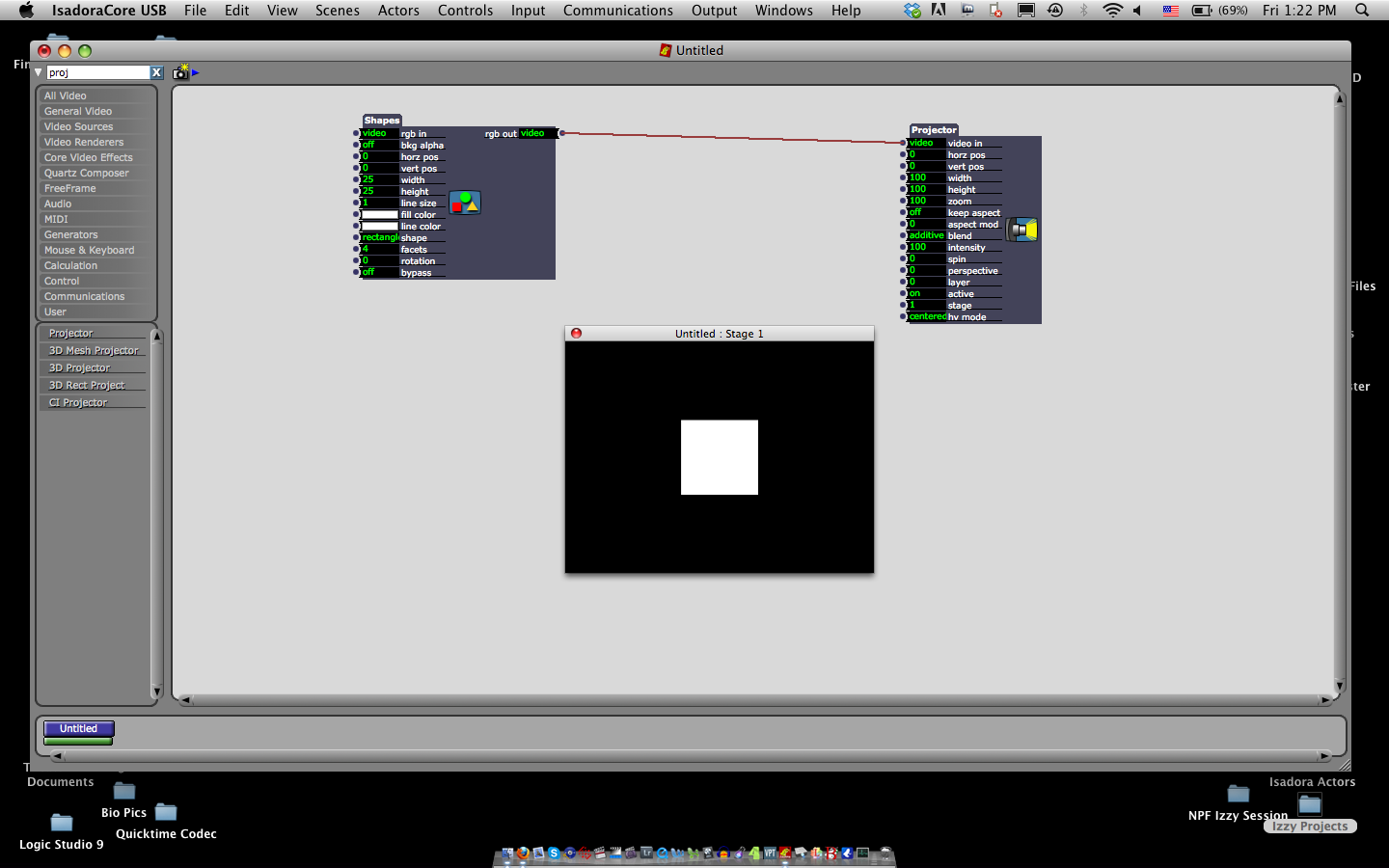1389x868 pixels.
Task: Select the Untitled scene in scene list
Action: (79, 729)
